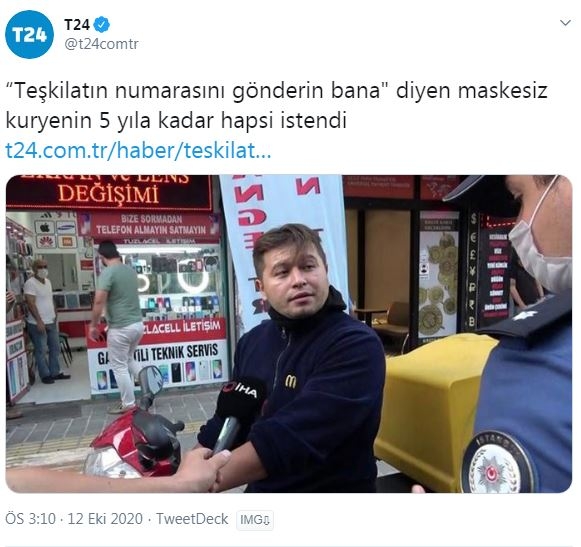Click the 12 Eki 2020 date
Image resolution: width=581 pixels, height=547 pixels.
[105, 519]
